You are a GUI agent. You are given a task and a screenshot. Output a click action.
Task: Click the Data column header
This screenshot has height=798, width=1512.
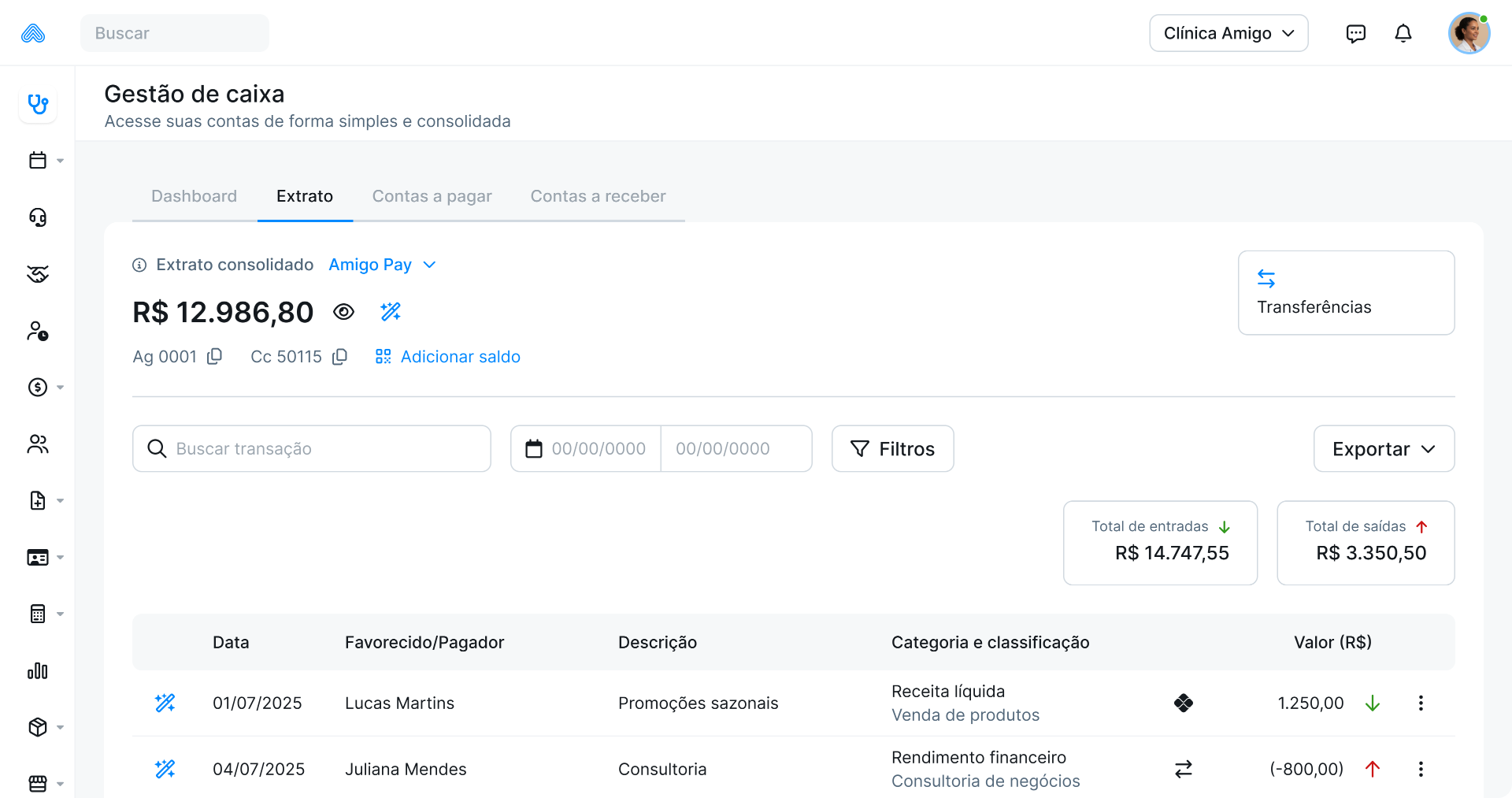click(x=231, y=642)
